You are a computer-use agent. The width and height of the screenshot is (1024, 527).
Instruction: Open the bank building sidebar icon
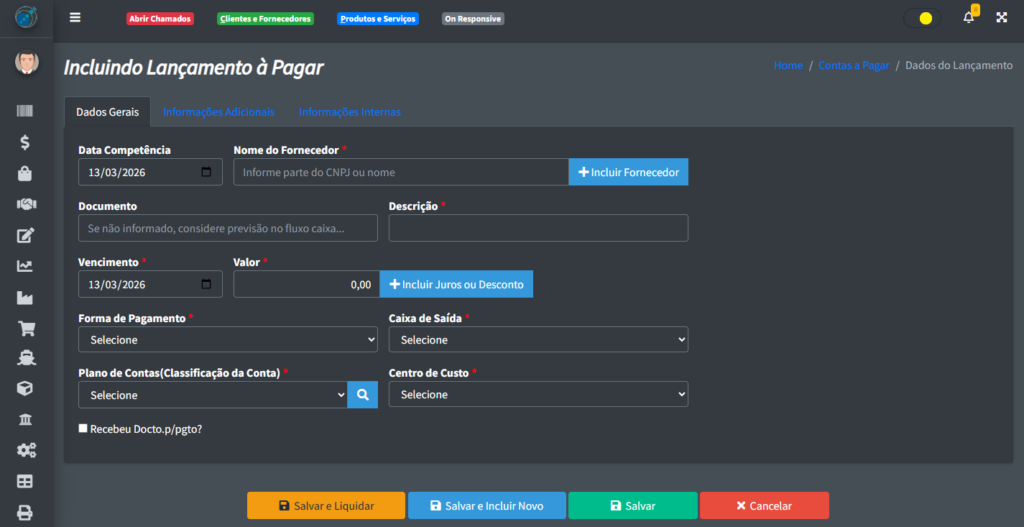[x=25, y=419]
